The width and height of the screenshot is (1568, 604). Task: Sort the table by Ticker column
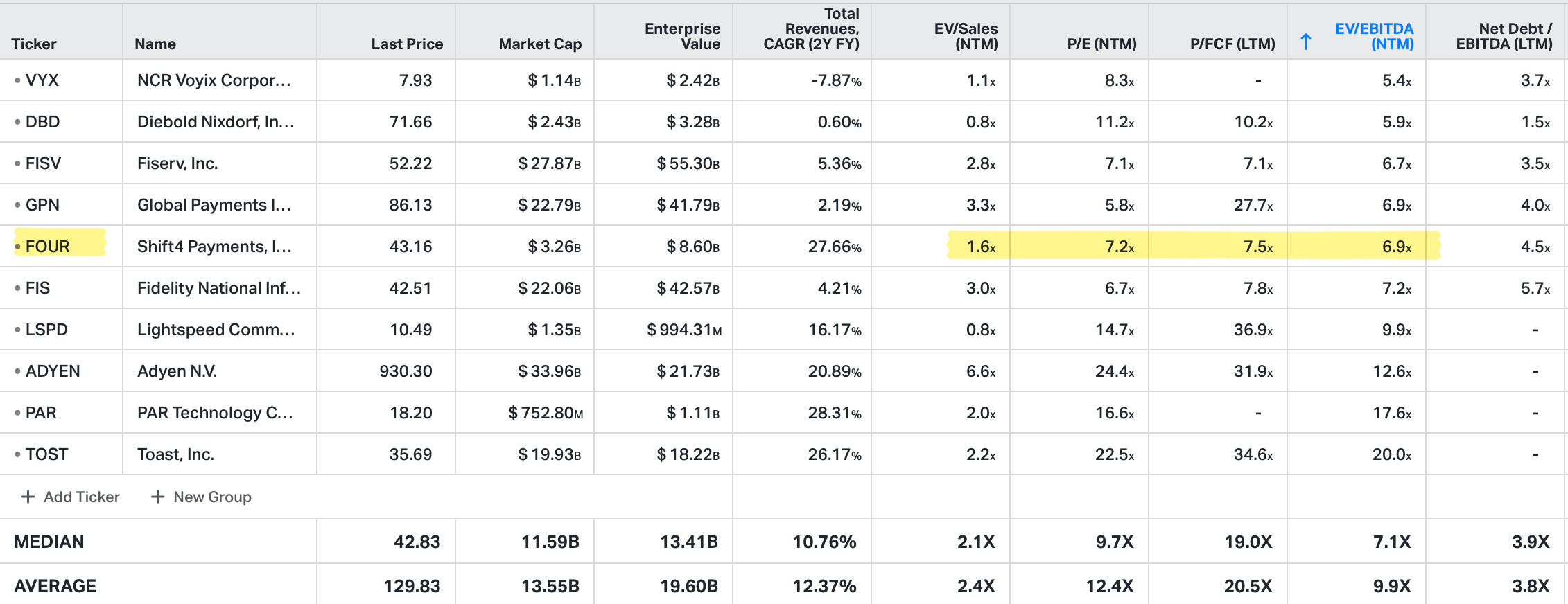[x=34, y=44]
